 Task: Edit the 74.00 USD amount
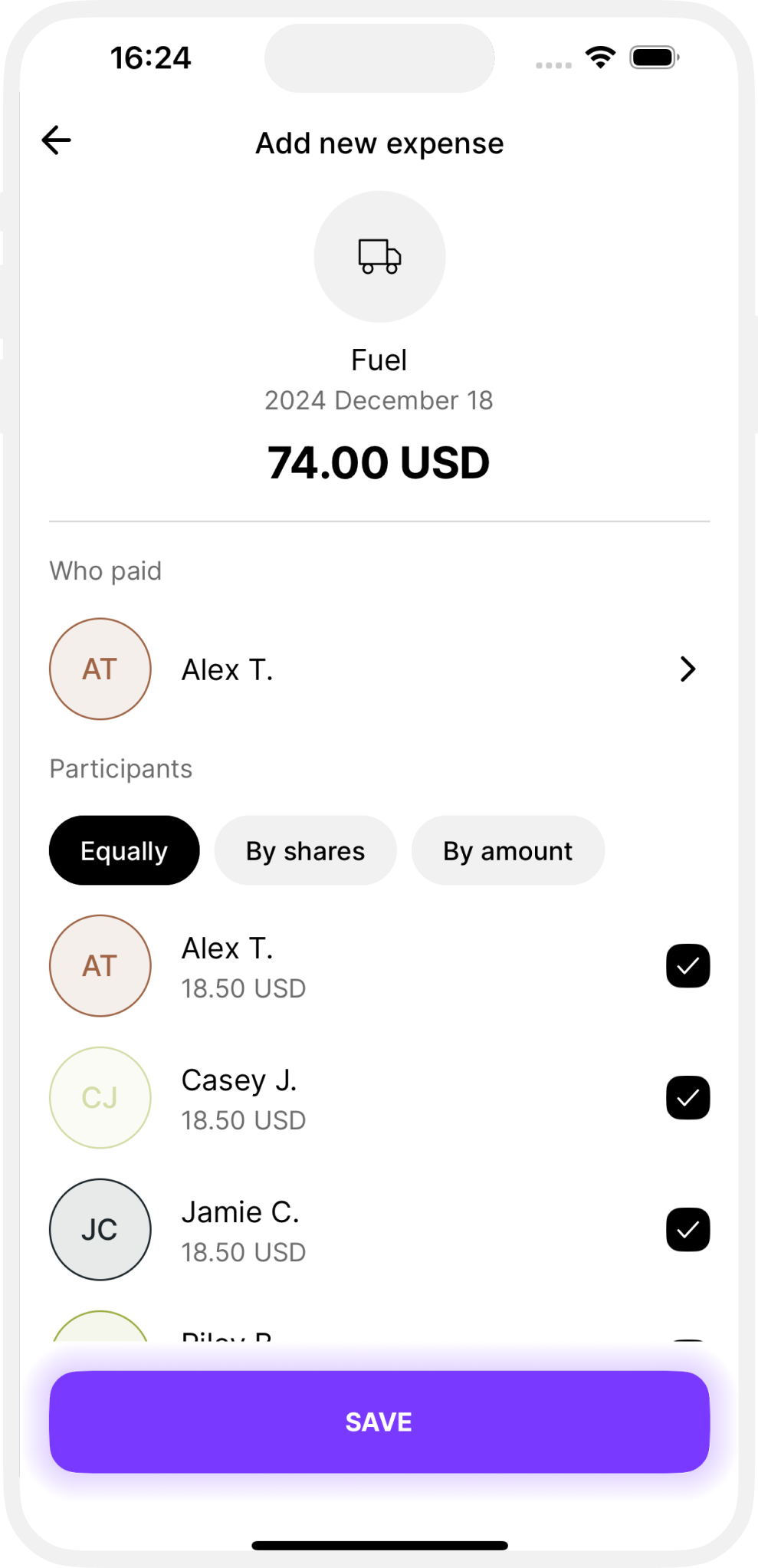pos(379,463)
